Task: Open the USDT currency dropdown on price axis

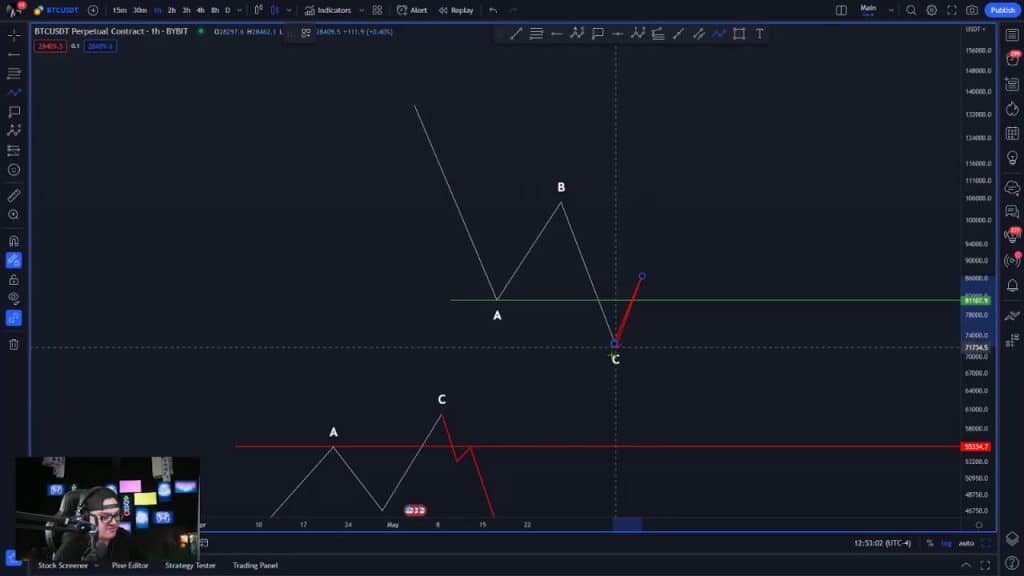Action: pyautogui.click(x=976, y=29)
